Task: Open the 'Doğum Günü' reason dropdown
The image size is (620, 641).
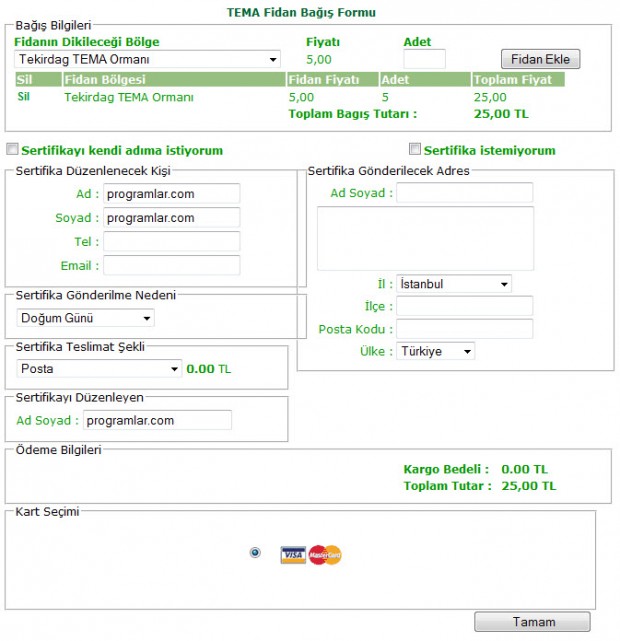Action: coord(85,318)
